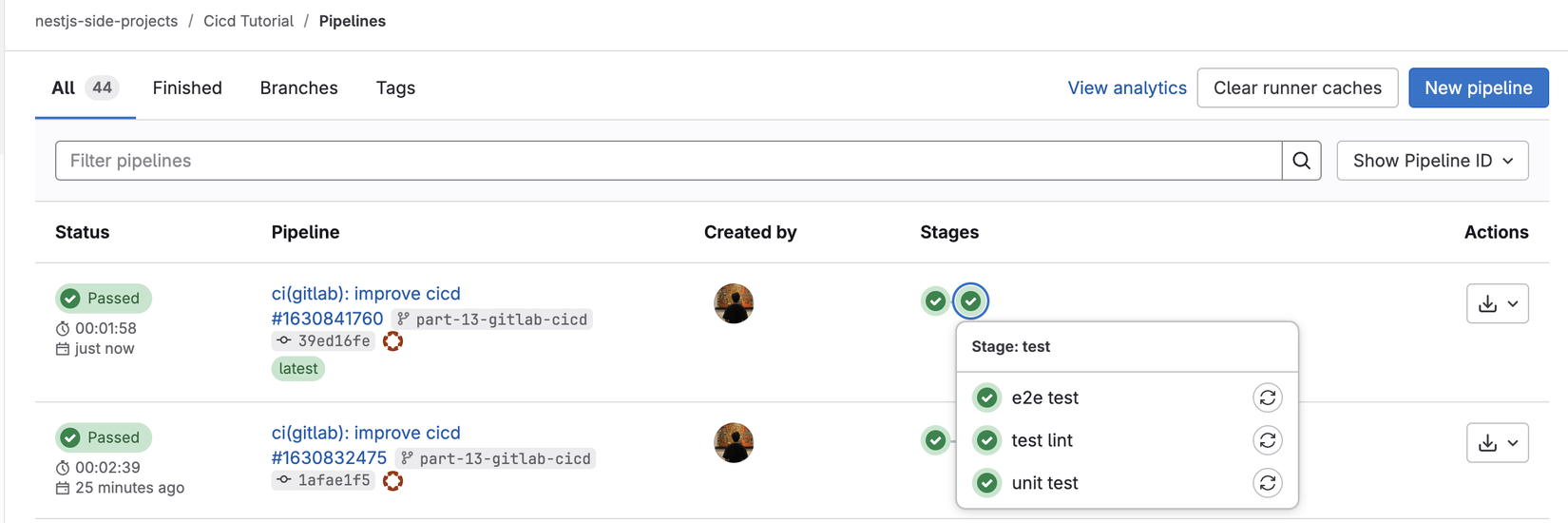Click first stage icon of pipeline #1630832475
The width and height of the screenshot is (1568, 523).
click(x=935, y=440)
